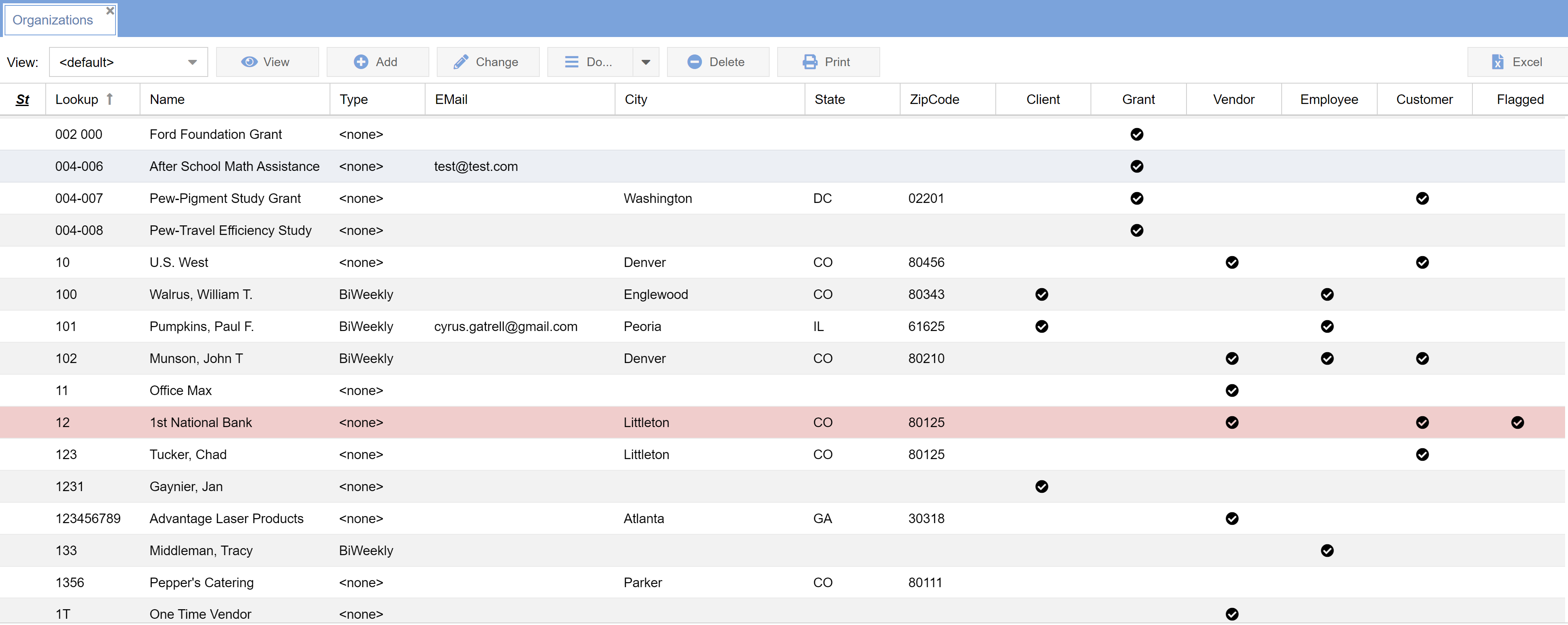The height and width of the screenshot is (625, 1568).
Task: Expand the Do... split button arrow
Action: click(646, 62)
